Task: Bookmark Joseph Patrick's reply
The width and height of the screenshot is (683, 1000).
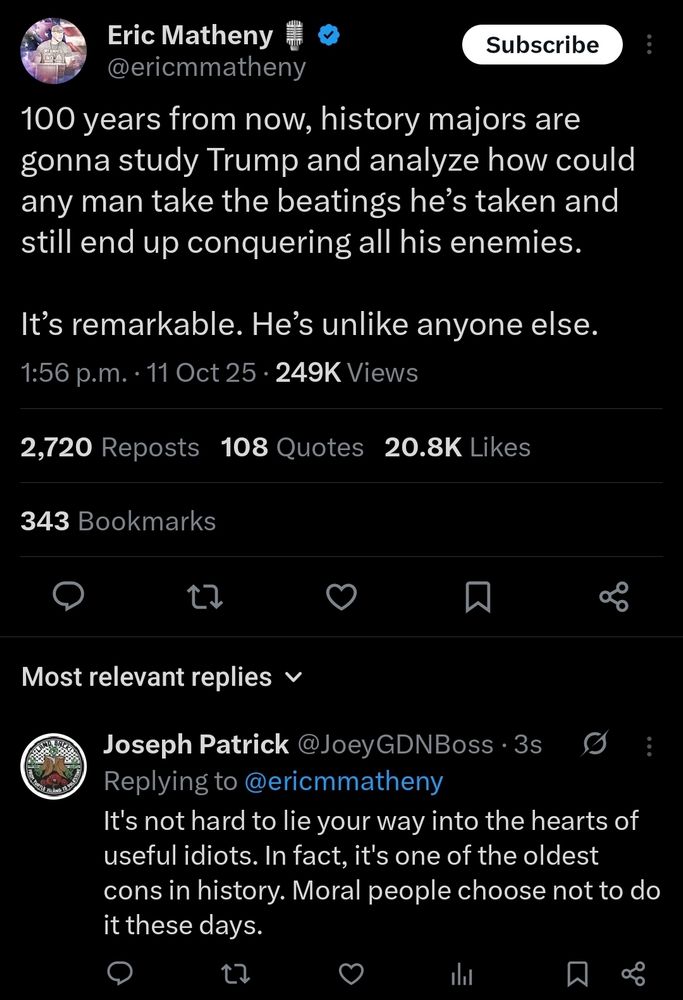Action: (577, 973)
